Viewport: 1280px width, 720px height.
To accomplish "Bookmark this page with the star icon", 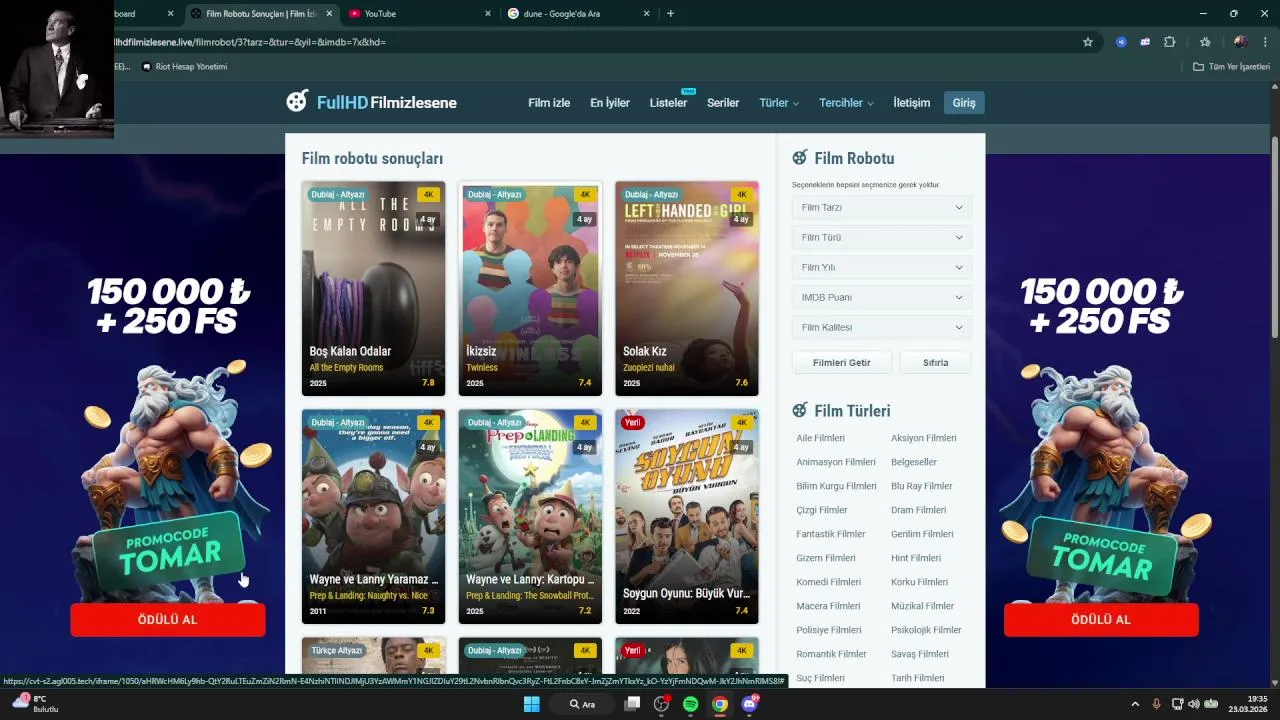I will (x=1088, y=42).
